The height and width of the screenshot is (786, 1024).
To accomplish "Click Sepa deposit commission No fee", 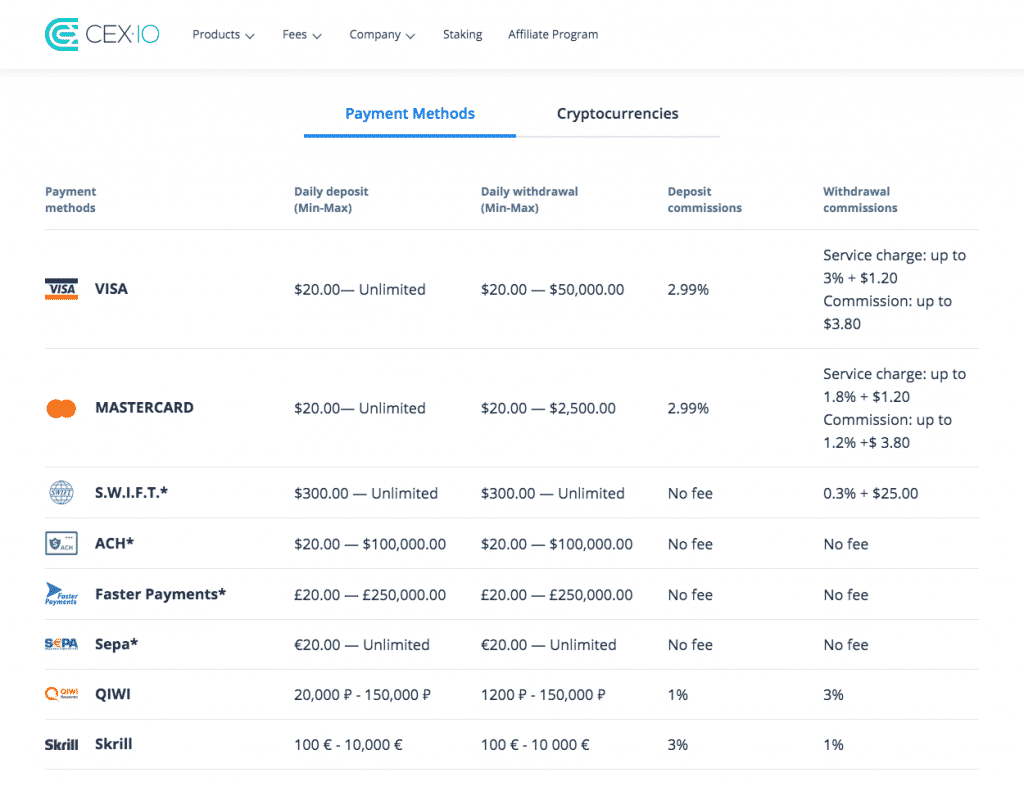I will coord(690,645).
